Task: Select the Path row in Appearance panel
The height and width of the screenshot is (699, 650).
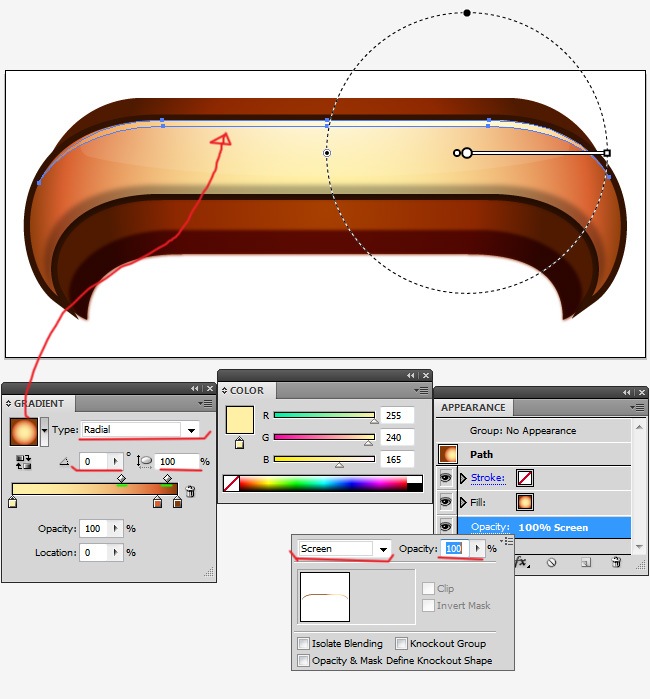Action: pyautogui.click(x=533, y=454)
